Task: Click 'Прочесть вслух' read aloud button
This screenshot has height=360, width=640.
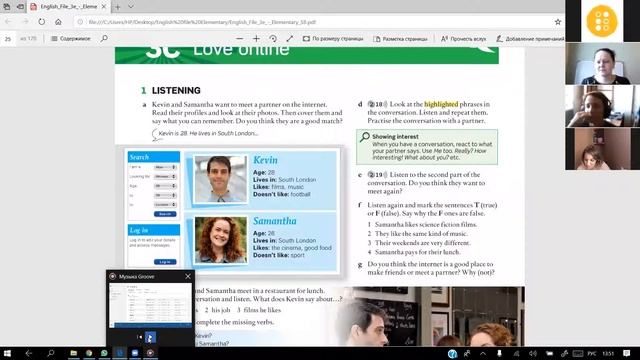Action: tap(464, 39)
